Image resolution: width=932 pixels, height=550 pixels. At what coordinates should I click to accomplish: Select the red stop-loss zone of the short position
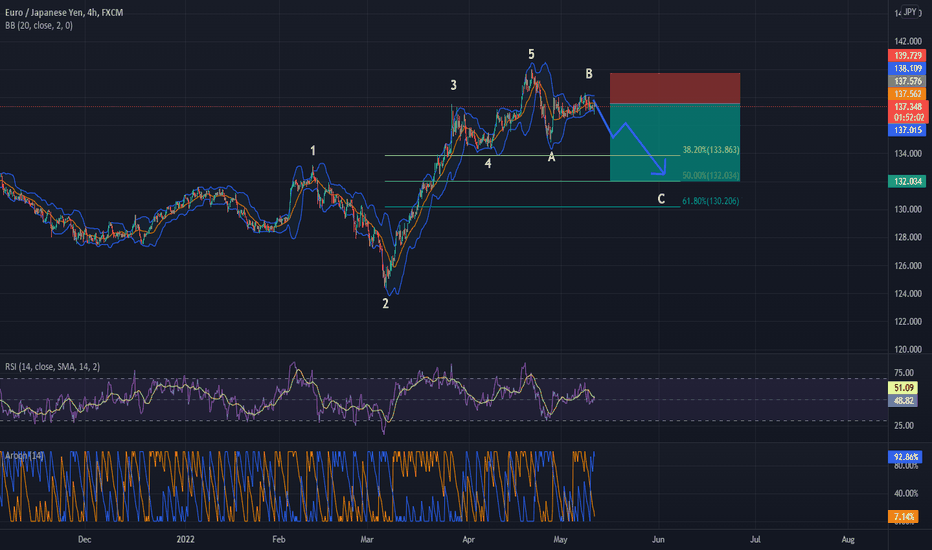point(675,89)
